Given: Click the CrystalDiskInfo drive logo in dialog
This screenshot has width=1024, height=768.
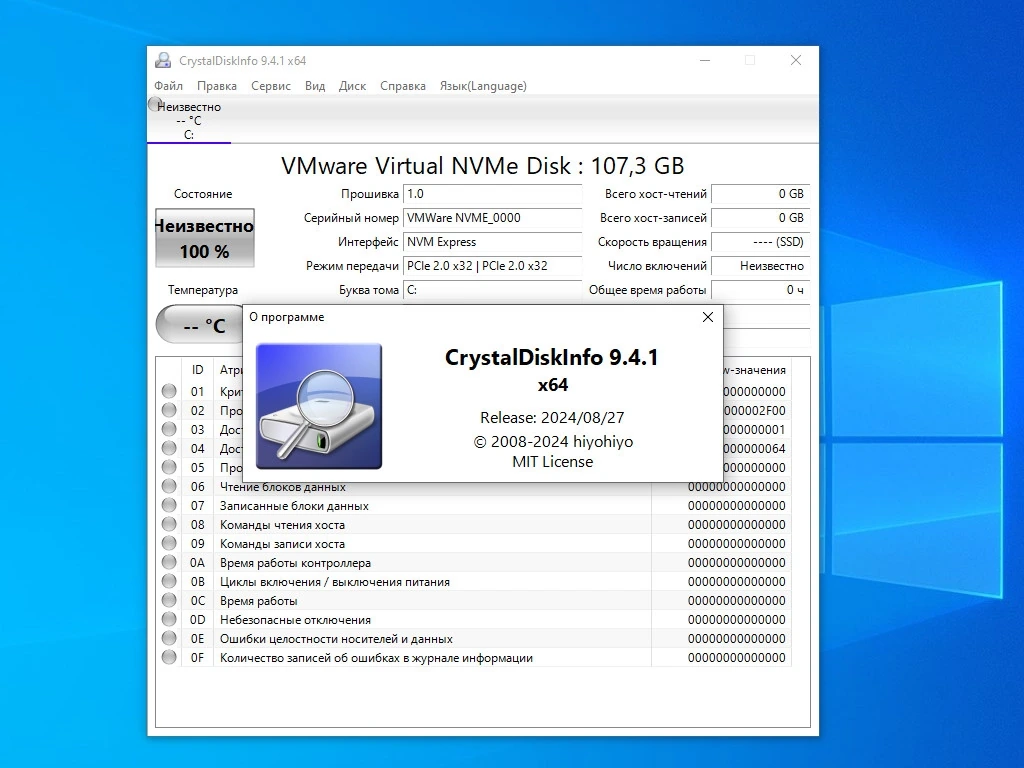Looking at the screenshot, I should (x=319, y=406).
